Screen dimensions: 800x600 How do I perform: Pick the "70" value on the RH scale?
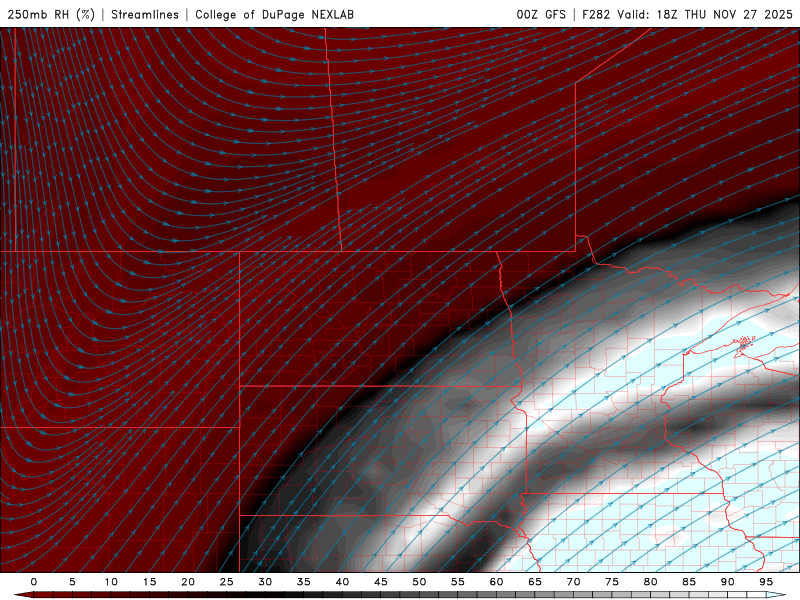pos(573,582)
